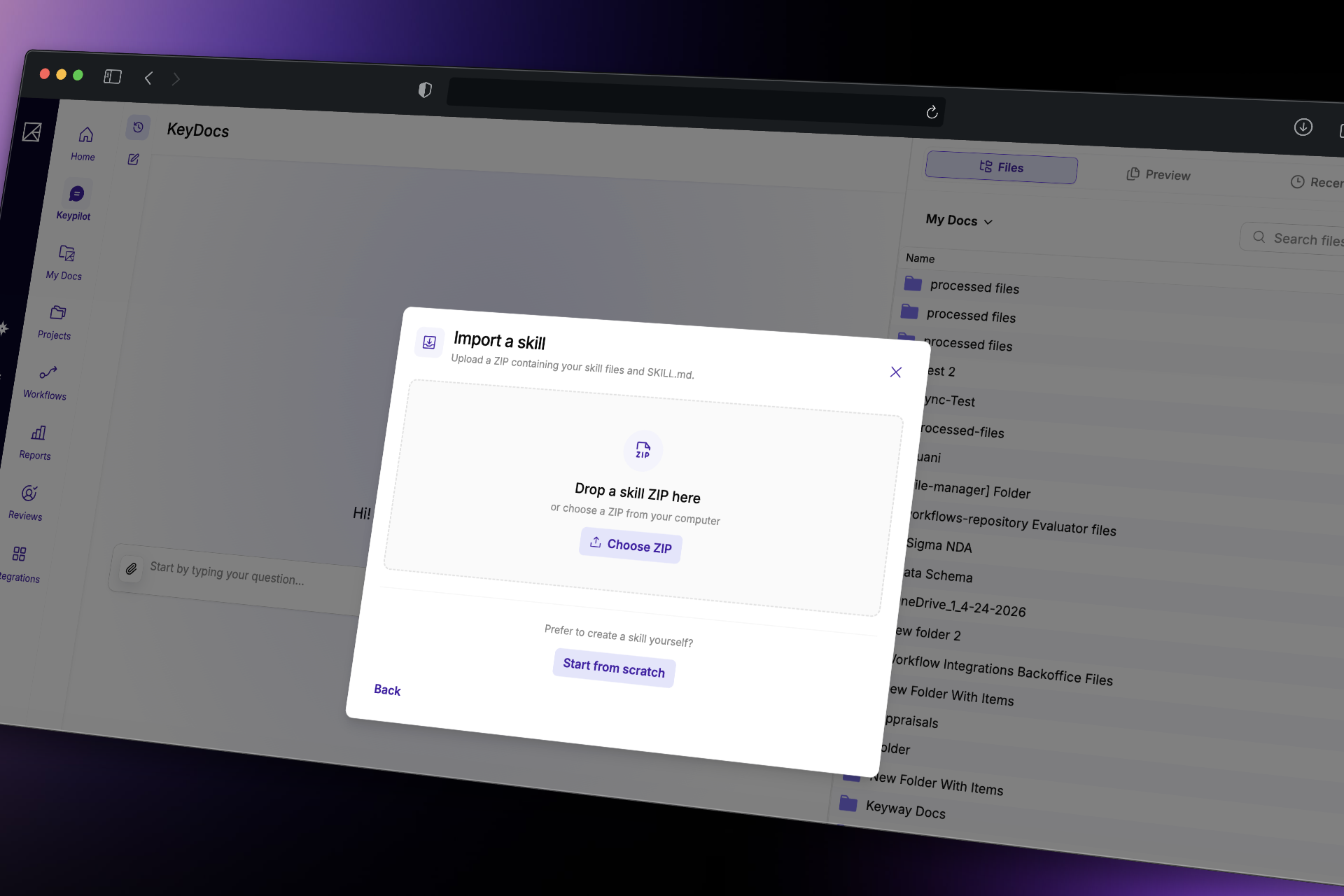Open Projects from the sidebar
1344x896 pixels.
[56, 322]
